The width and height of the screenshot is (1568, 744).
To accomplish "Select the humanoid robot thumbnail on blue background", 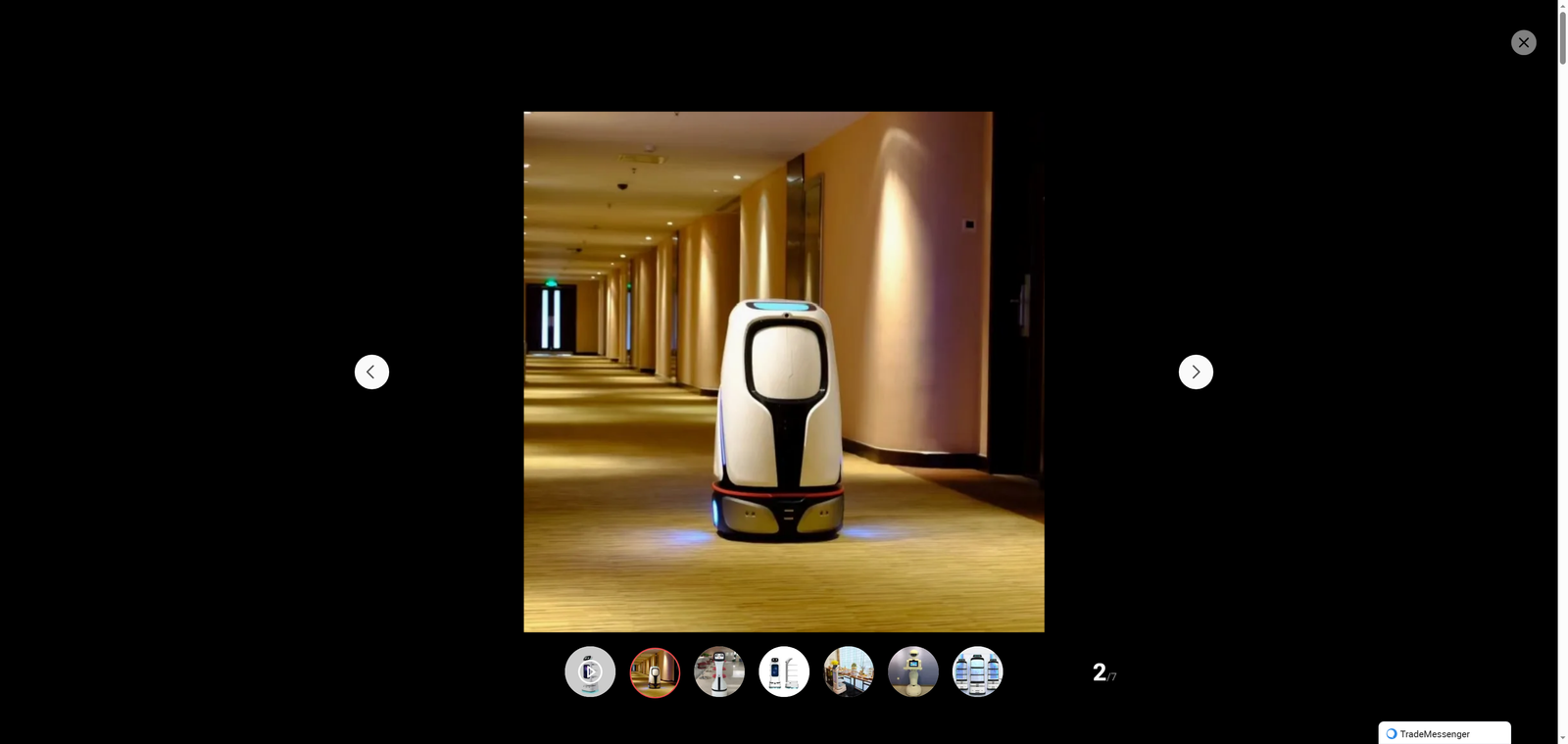I will (x=913, y=671).
